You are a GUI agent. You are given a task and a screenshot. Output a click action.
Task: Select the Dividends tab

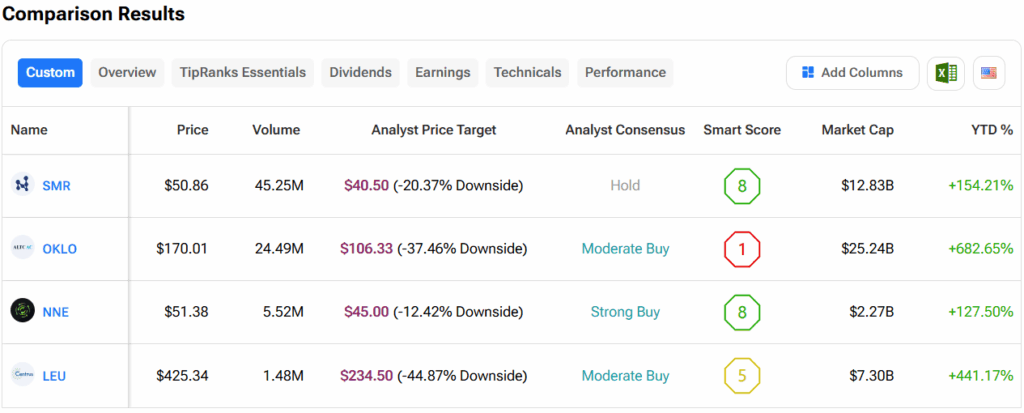[360, 72]
